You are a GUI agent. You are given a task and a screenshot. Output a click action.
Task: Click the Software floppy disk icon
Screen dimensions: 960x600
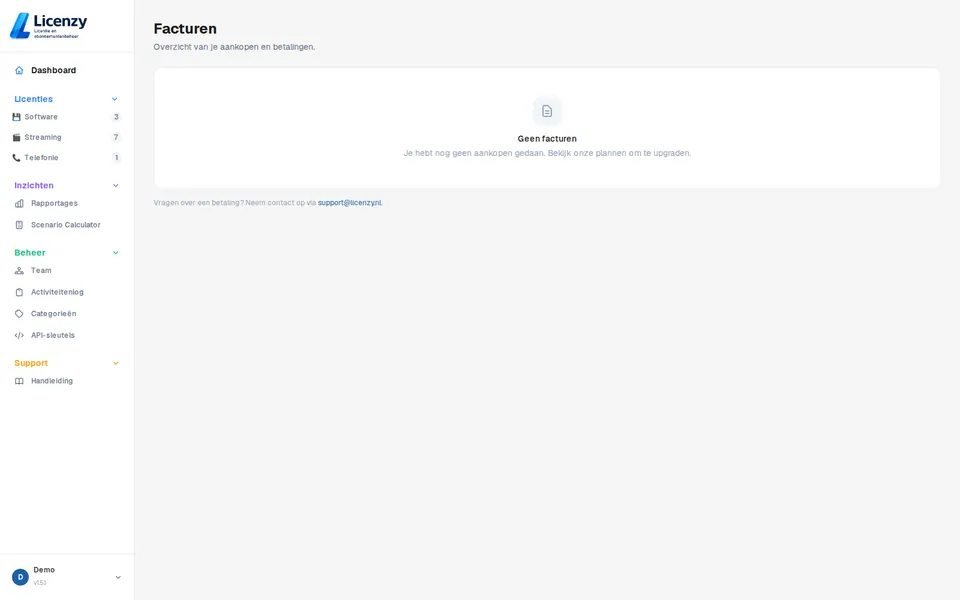(x=17, y=117)
